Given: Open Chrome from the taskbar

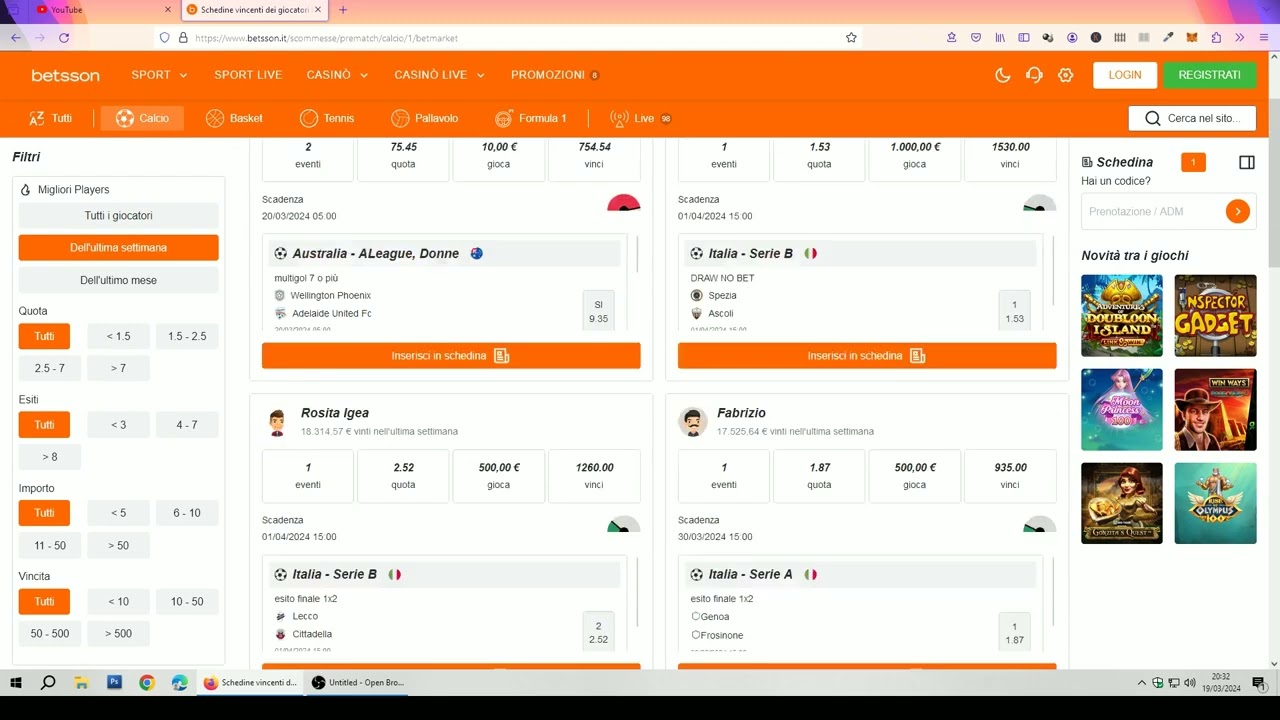Looking at the screenshot, I should pos(147,683).
